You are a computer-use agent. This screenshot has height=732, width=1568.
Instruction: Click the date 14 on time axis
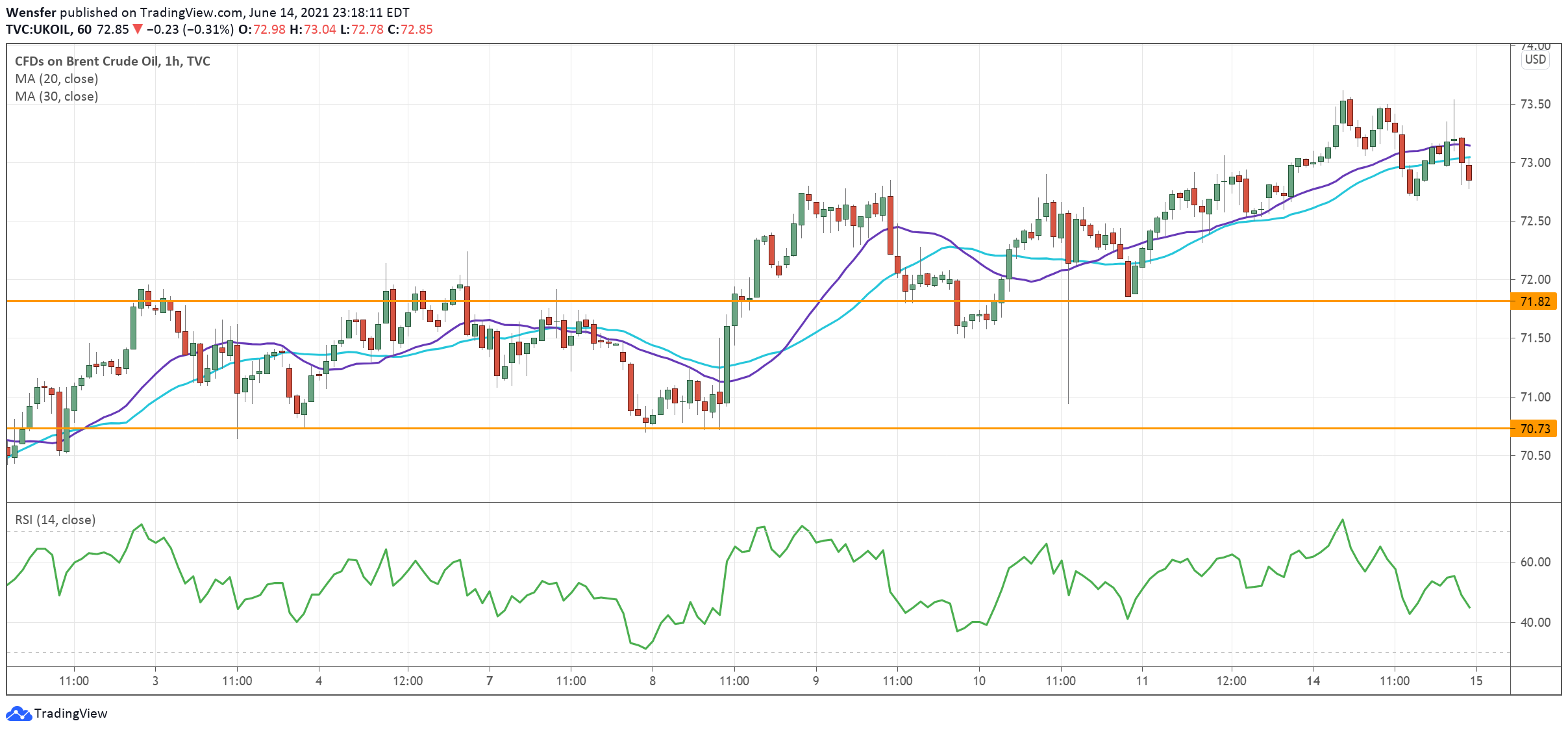coord(1313,681)
